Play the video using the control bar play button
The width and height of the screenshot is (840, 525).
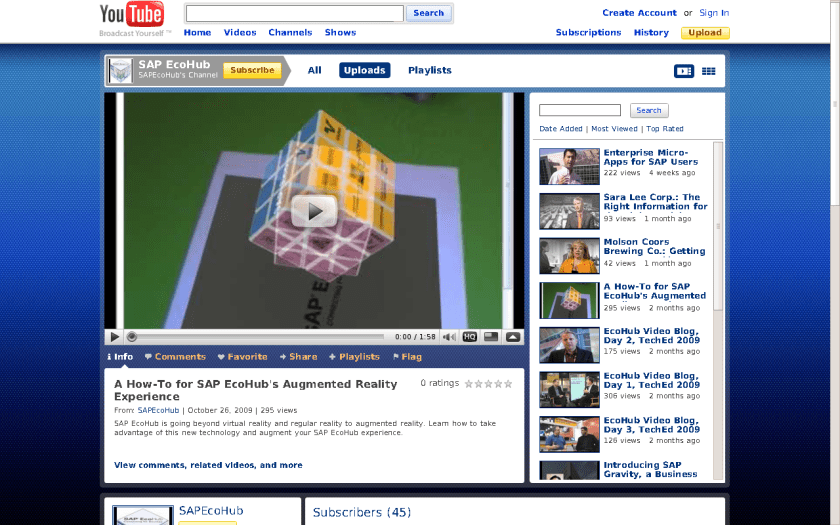pyautogui.click(x=114, y=337)
